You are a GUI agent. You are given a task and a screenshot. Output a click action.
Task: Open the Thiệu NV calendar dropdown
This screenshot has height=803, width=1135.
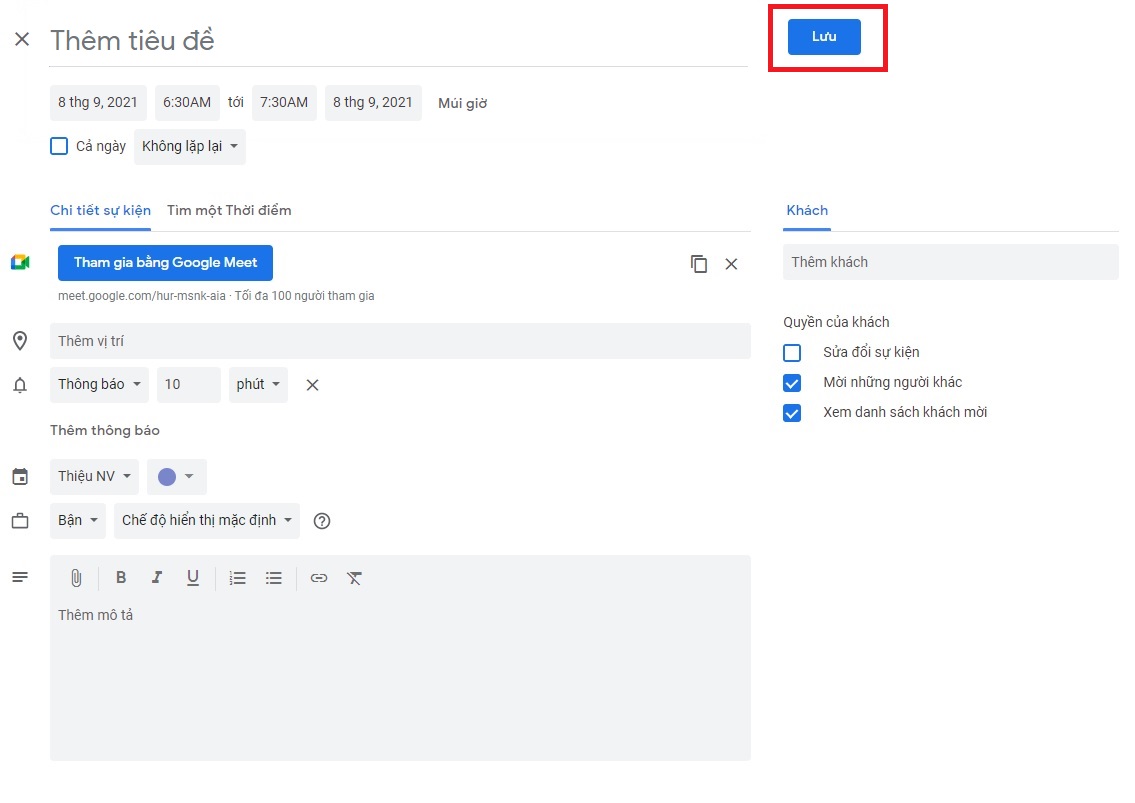94,476
